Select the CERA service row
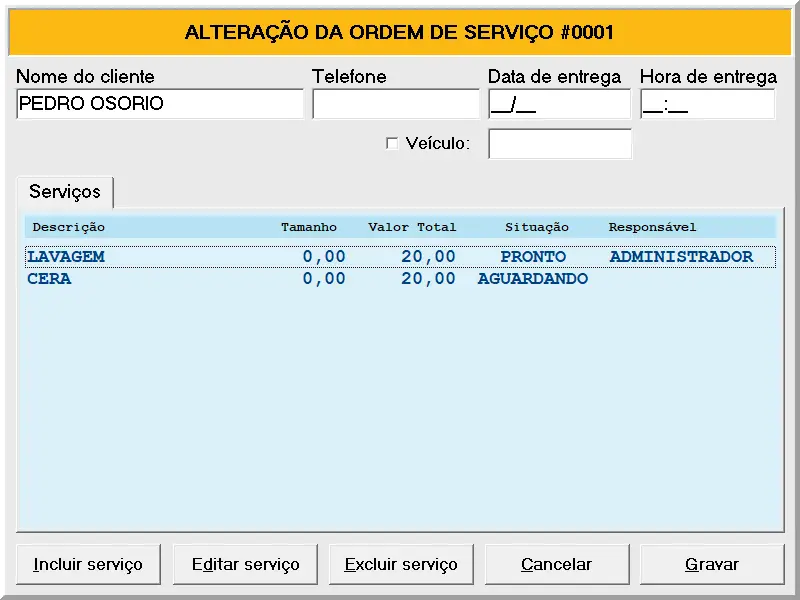 pyautogui.click(x=401, y=279)
